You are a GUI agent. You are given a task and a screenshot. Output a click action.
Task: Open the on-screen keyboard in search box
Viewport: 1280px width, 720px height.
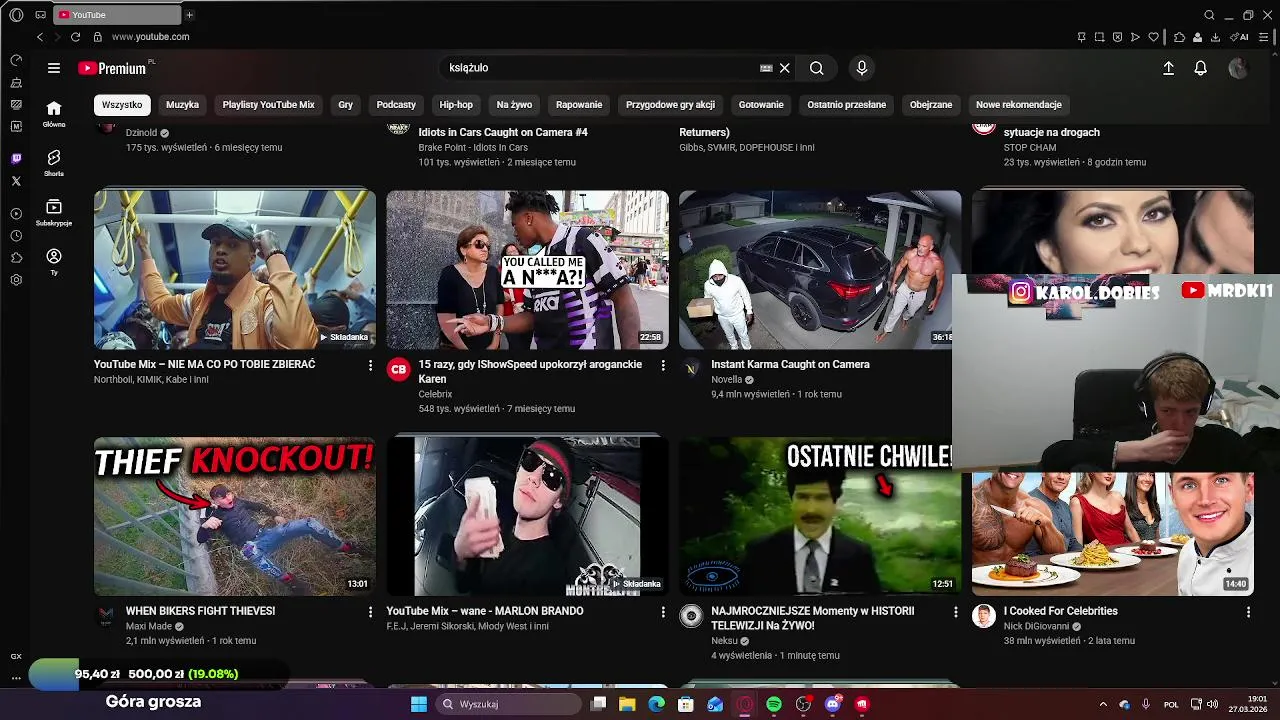[x=766, y=68]
